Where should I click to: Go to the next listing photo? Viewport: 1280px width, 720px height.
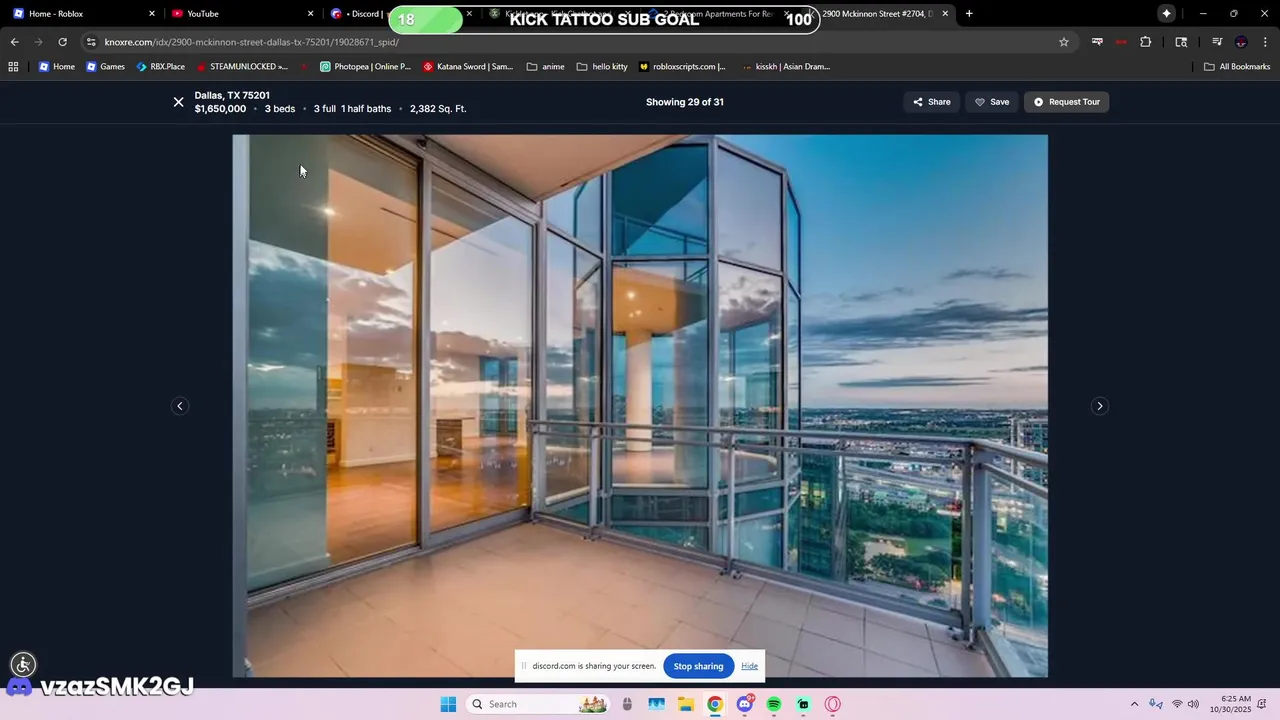coord(1099,406)
